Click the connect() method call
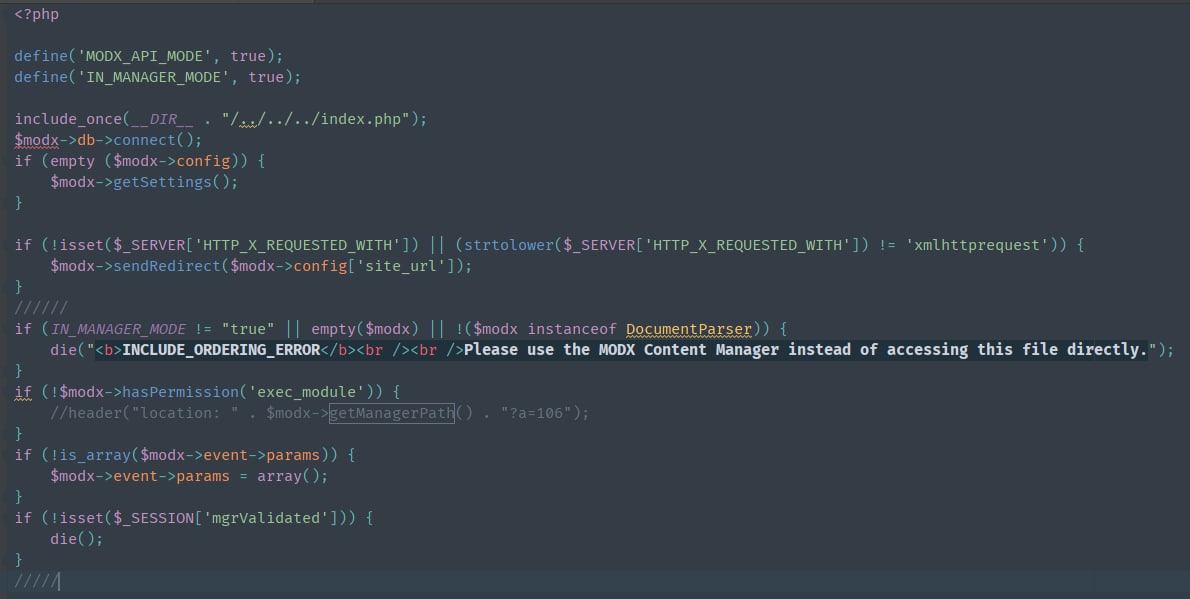This screenshot has width=1190, height=599. (x=154, y=140)
